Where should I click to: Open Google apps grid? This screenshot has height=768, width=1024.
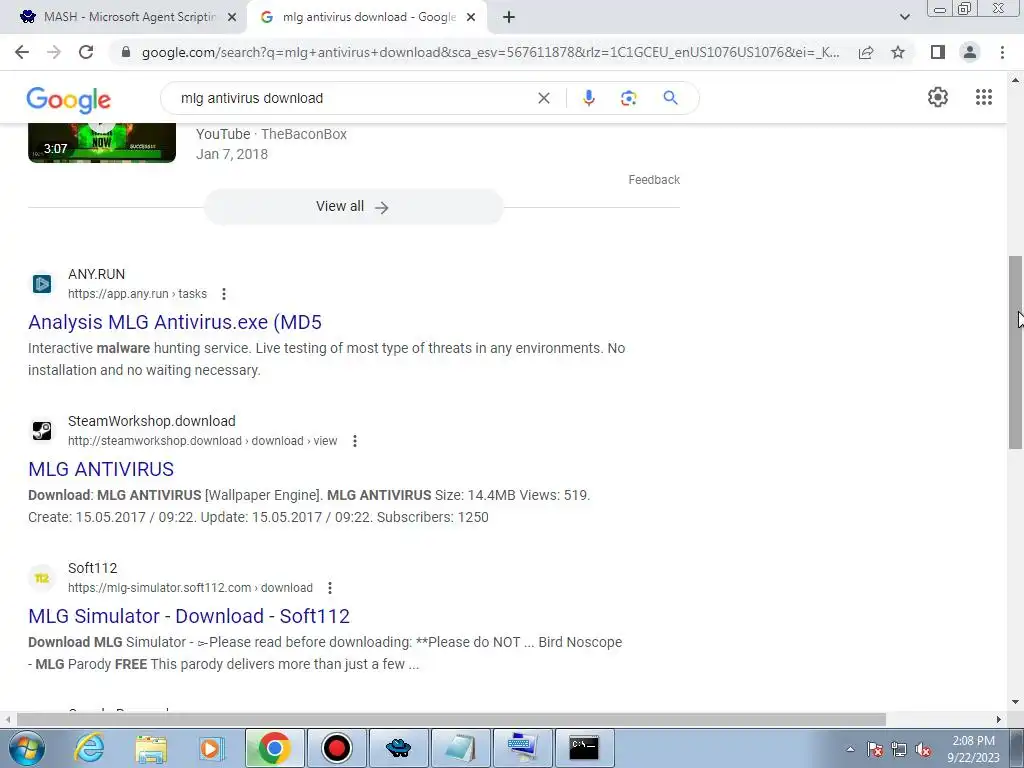pyautogui.click(x=984, y=97)
